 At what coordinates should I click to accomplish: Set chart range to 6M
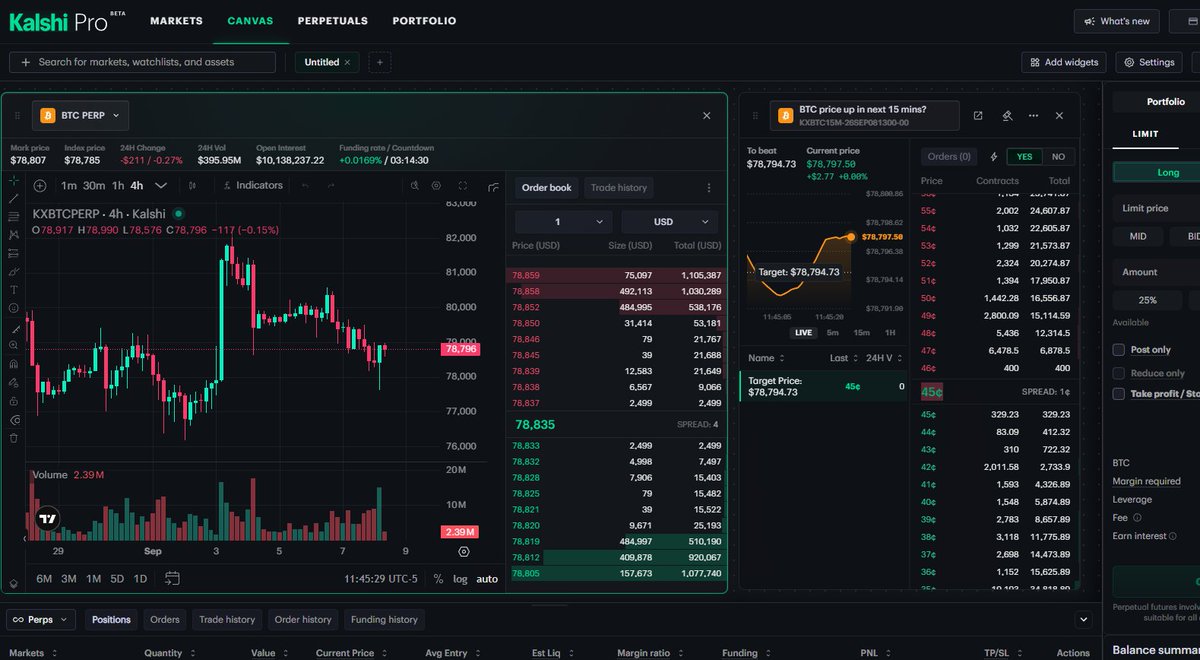pos(44,579)
